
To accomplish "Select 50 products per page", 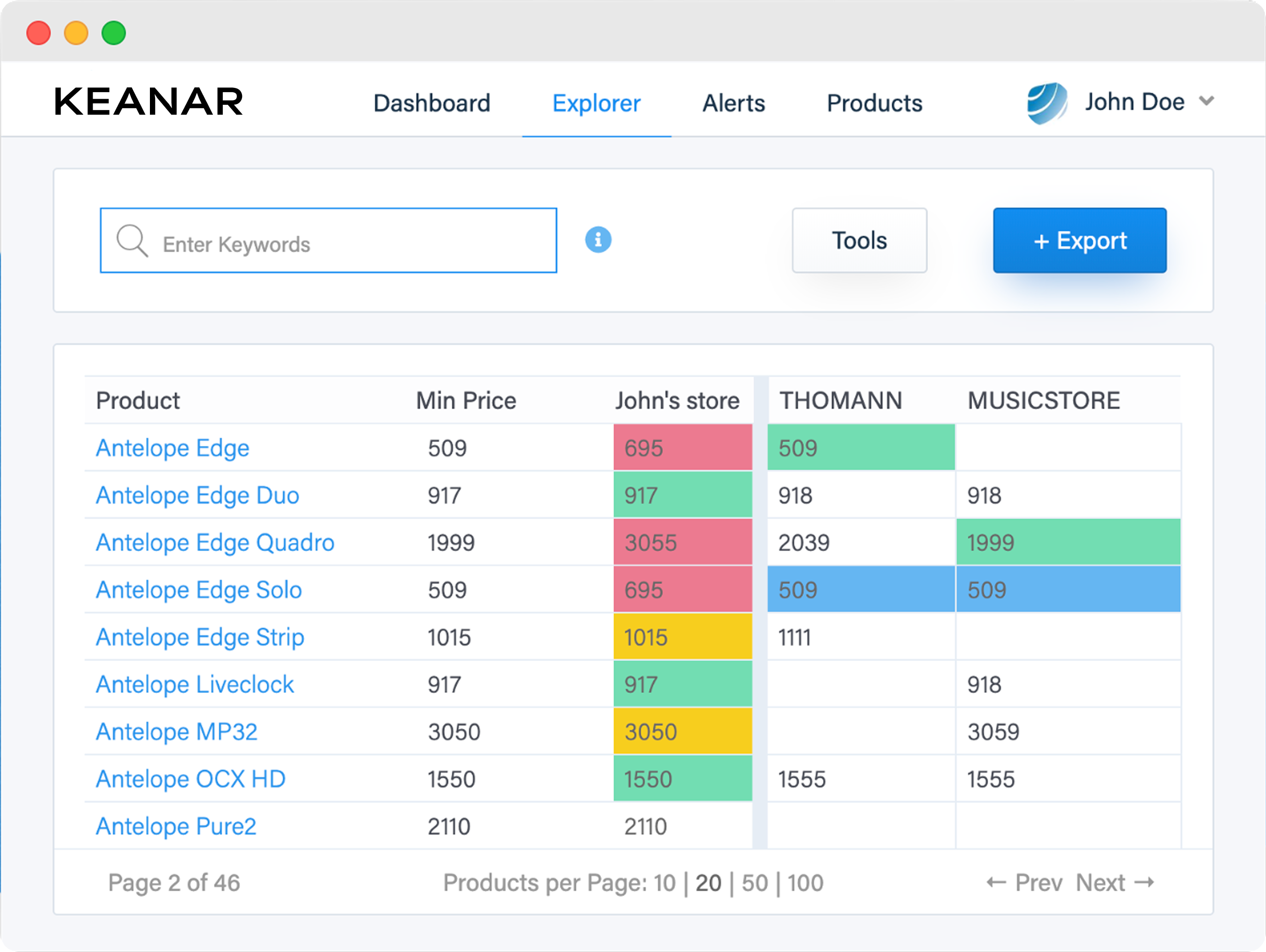I will pyautogui.click(x=754, y=882).
